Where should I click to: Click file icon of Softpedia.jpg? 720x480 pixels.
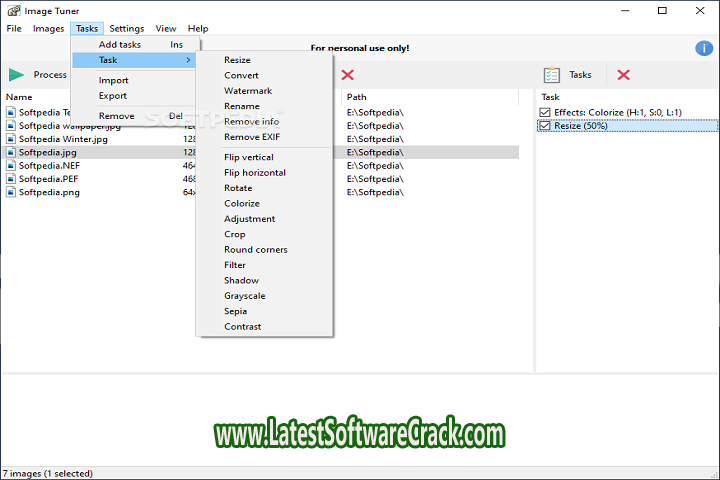11,152
